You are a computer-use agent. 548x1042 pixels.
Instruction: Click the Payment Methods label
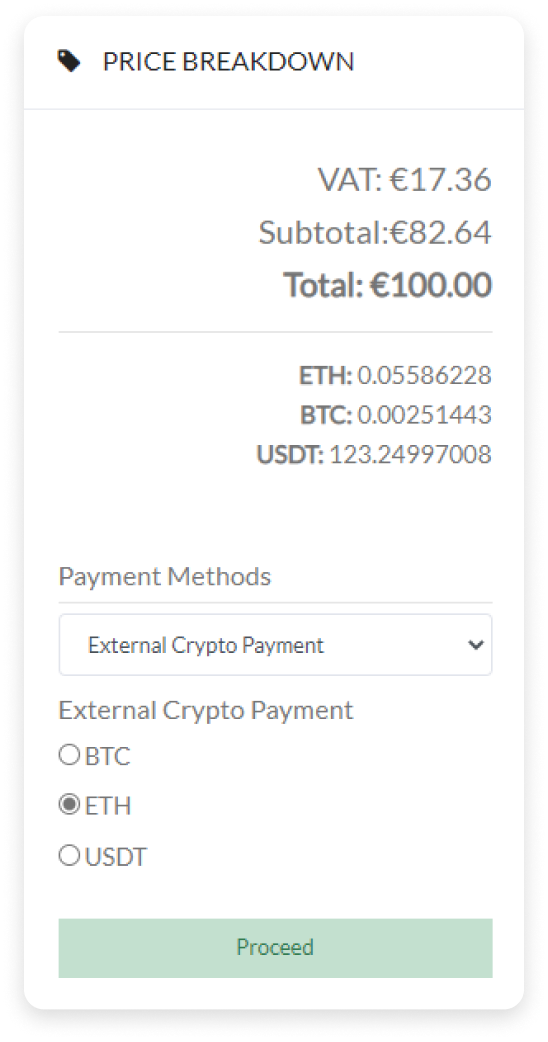165,576
